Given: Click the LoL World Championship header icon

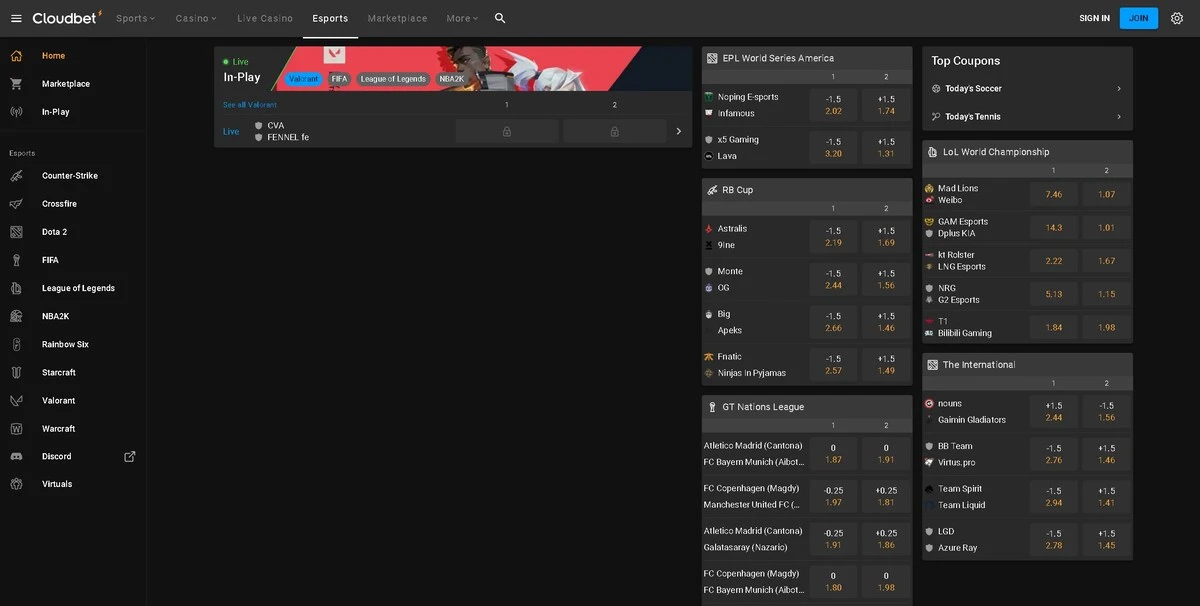Looking at the screenshot, I should point(932,152).
